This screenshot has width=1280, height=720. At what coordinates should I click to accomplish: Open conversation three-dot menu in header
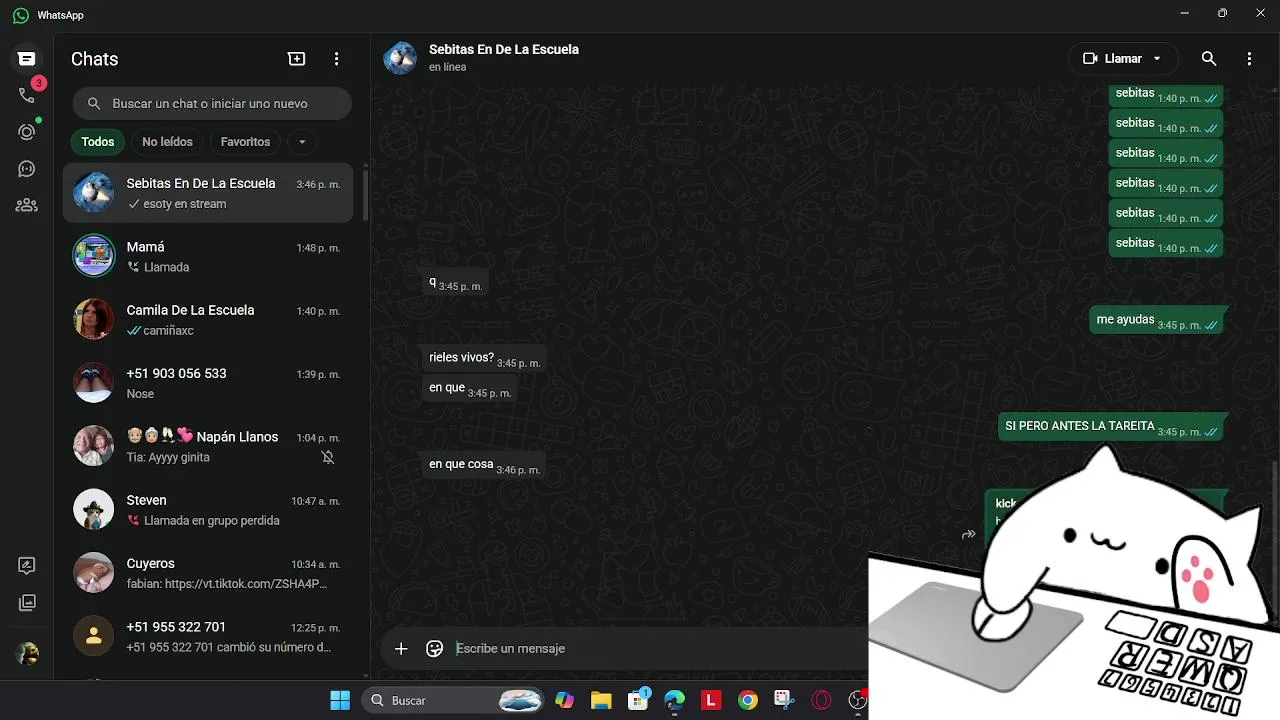pyautogui.click(x=1249, y=59)
